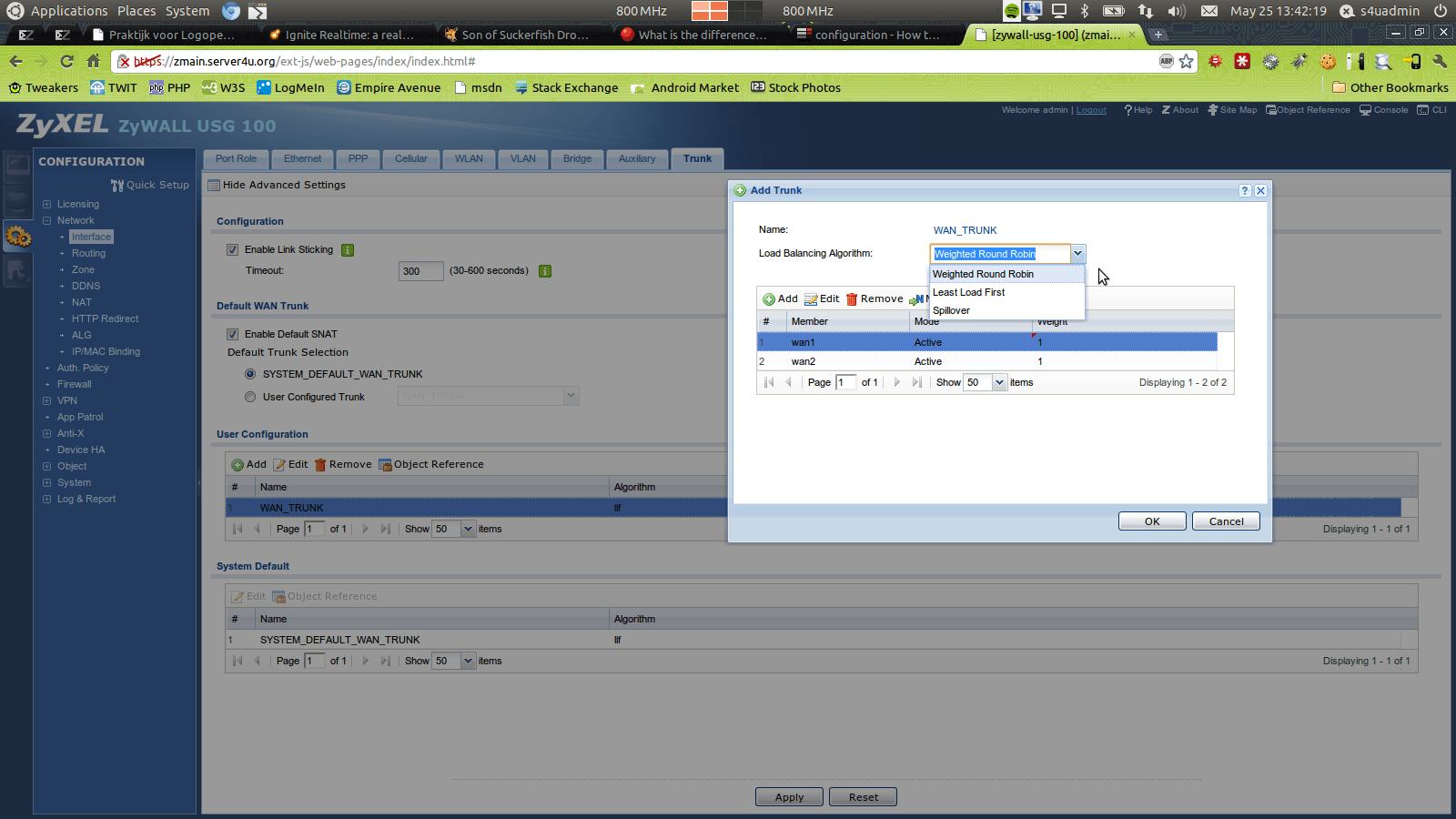Expand the Licensing tree node
Image resolution: width=1456 pixels, height=819 pixels.
coord(46,205)
